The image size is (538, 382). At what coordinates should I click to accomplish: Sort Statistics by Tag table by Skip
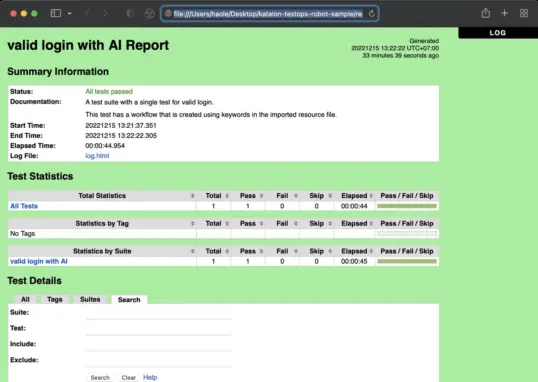(x=316, y=223)
